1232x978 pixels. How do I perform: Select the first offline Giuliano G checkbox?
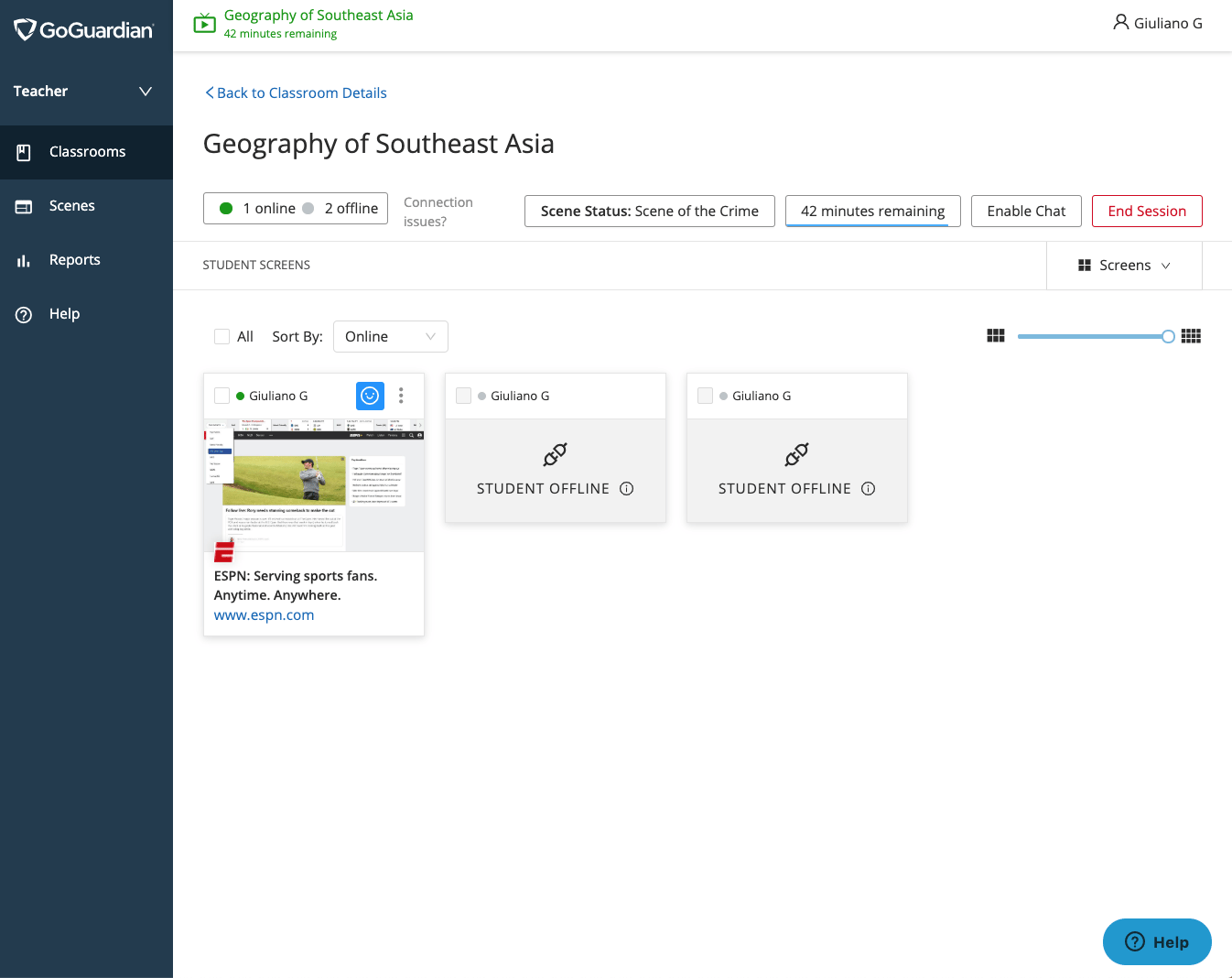tap(463, 396)
